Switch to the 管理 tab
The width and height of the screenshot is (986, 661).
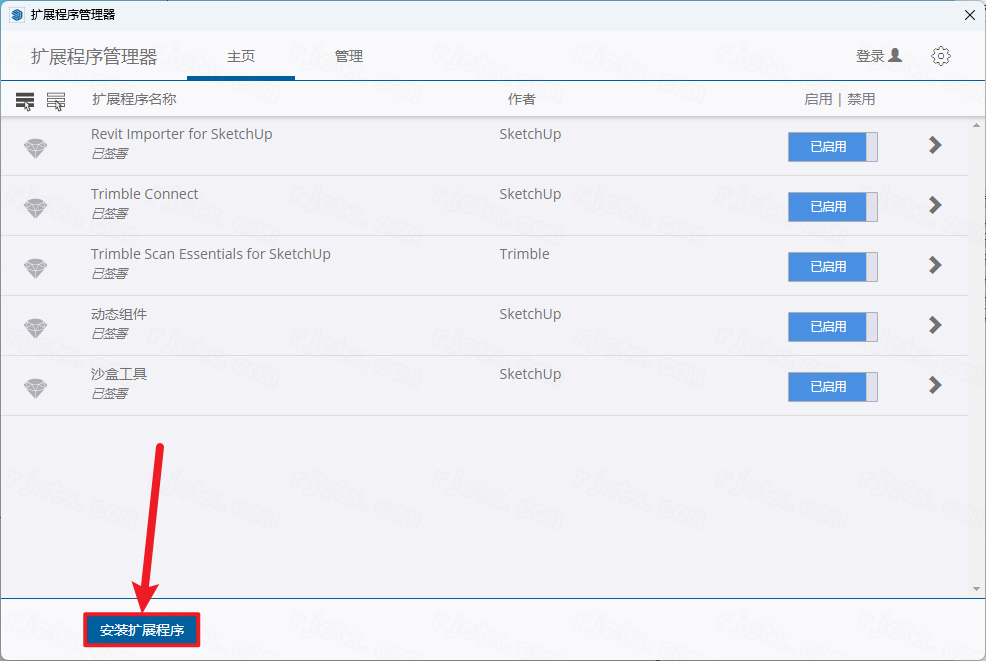[348, 57]
